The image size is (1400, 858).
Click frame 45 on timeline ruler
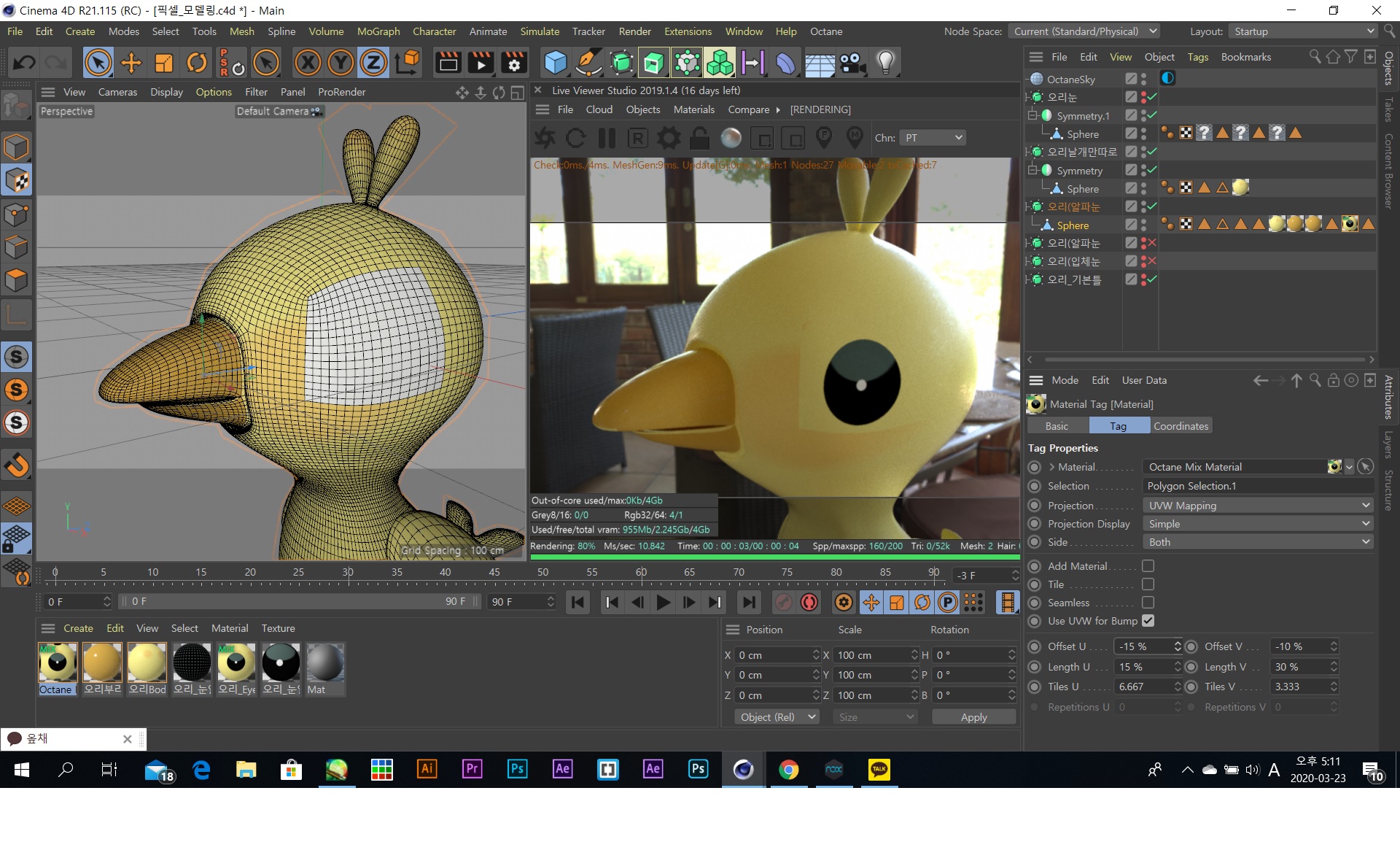(494, 573)
